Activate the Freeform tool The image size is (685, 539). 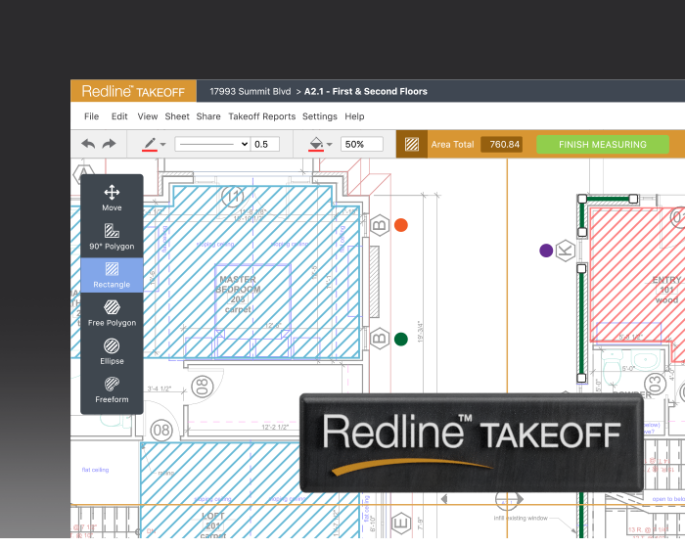pos(112,389)
